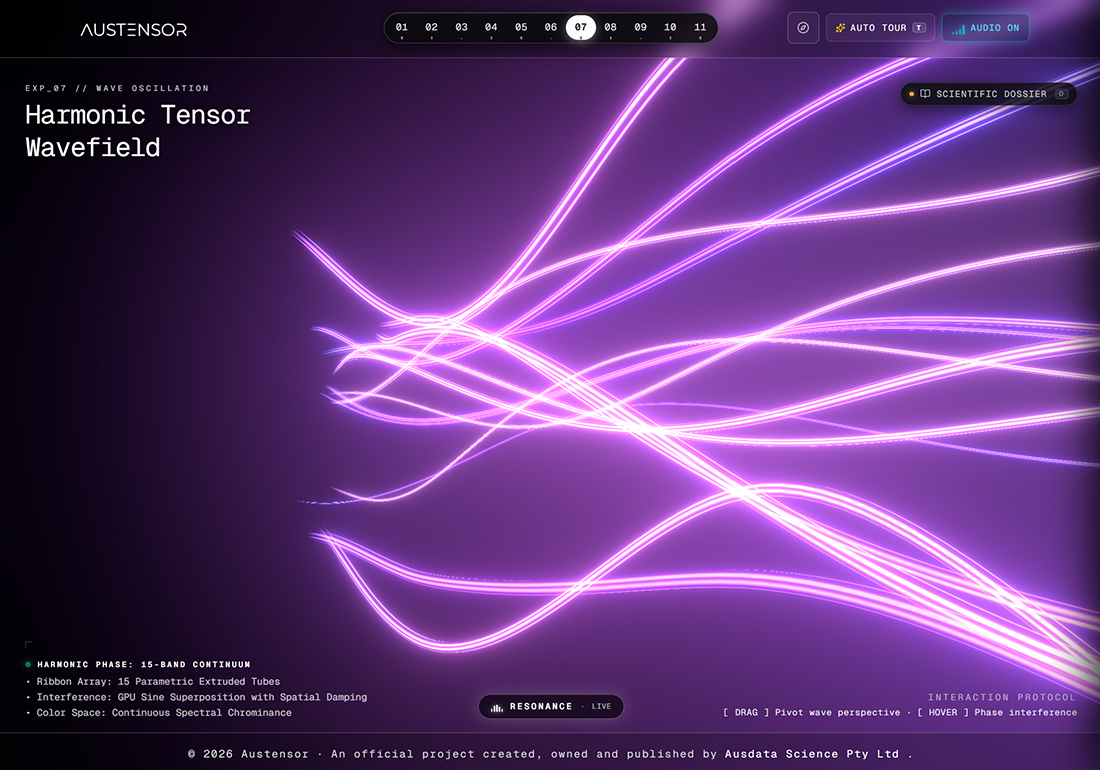Screen dimensions: 1100x770
Task: Start the Auto Tour
Action: pos(880,28)
